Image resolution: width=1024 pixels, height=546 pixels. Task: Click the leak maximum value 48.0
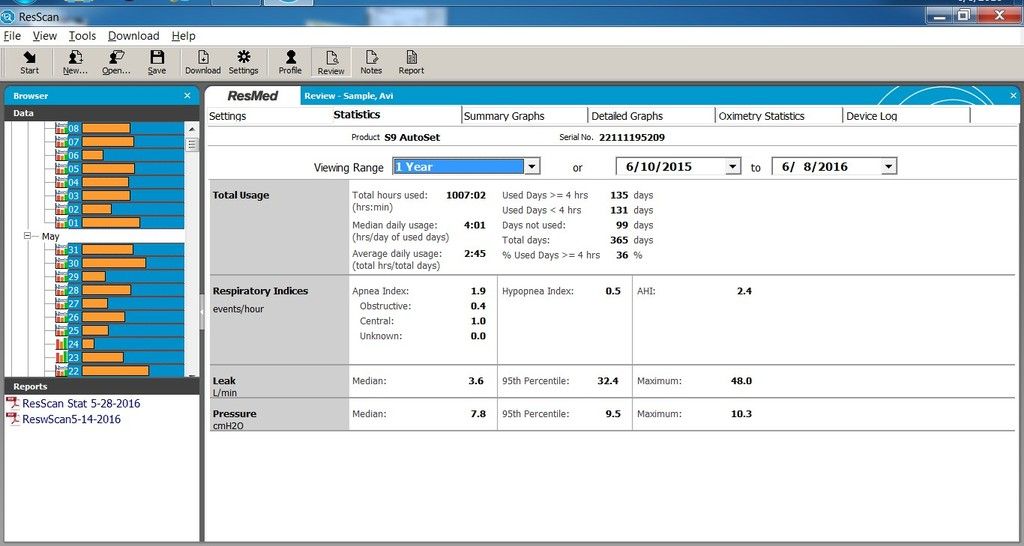click(741, 381)
